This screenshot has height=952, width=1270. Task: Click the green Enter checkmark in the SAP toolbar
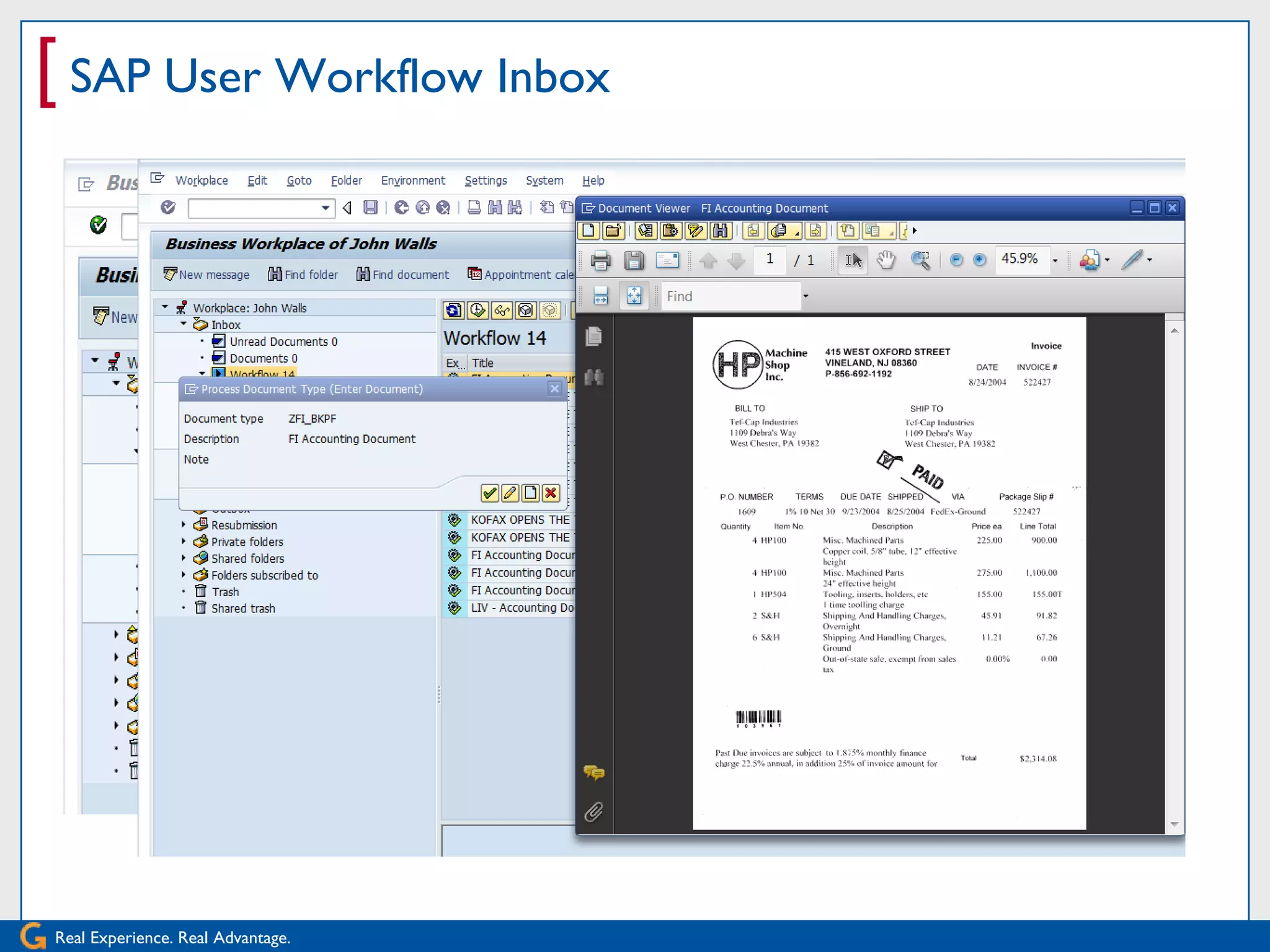point(168,208)
